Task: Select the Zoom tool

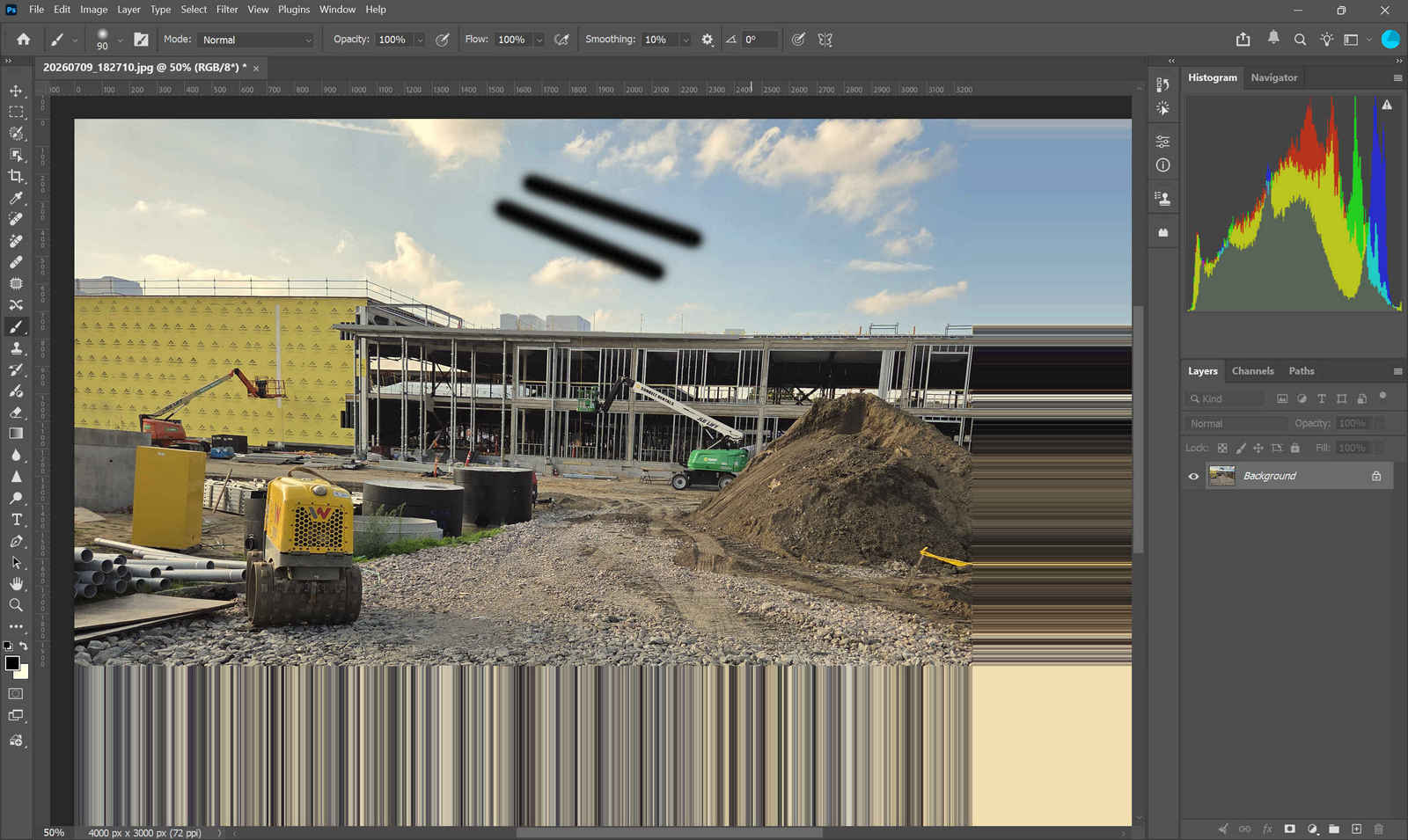Action: [x=16, y=605]
